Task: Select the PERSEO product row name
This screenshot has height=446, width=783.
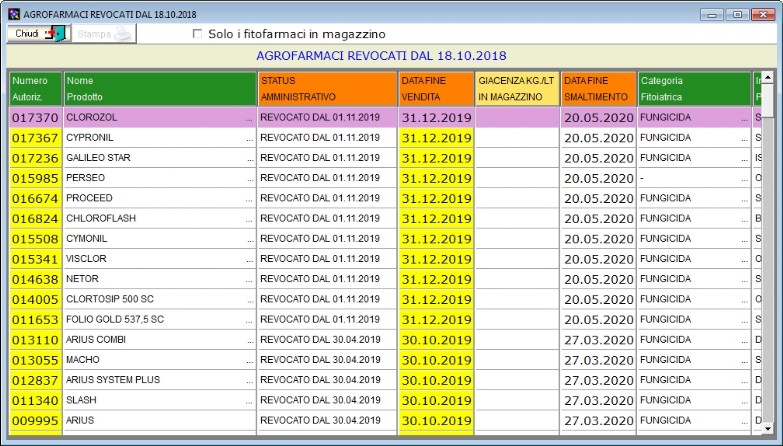Action: (85, 178)
